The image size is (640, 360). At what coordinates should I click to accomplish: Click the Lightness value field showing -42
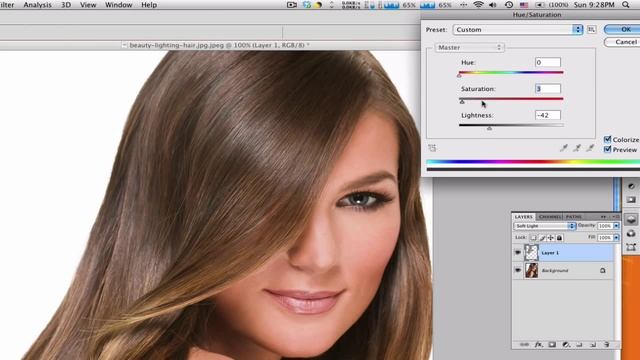click(548, 115)
